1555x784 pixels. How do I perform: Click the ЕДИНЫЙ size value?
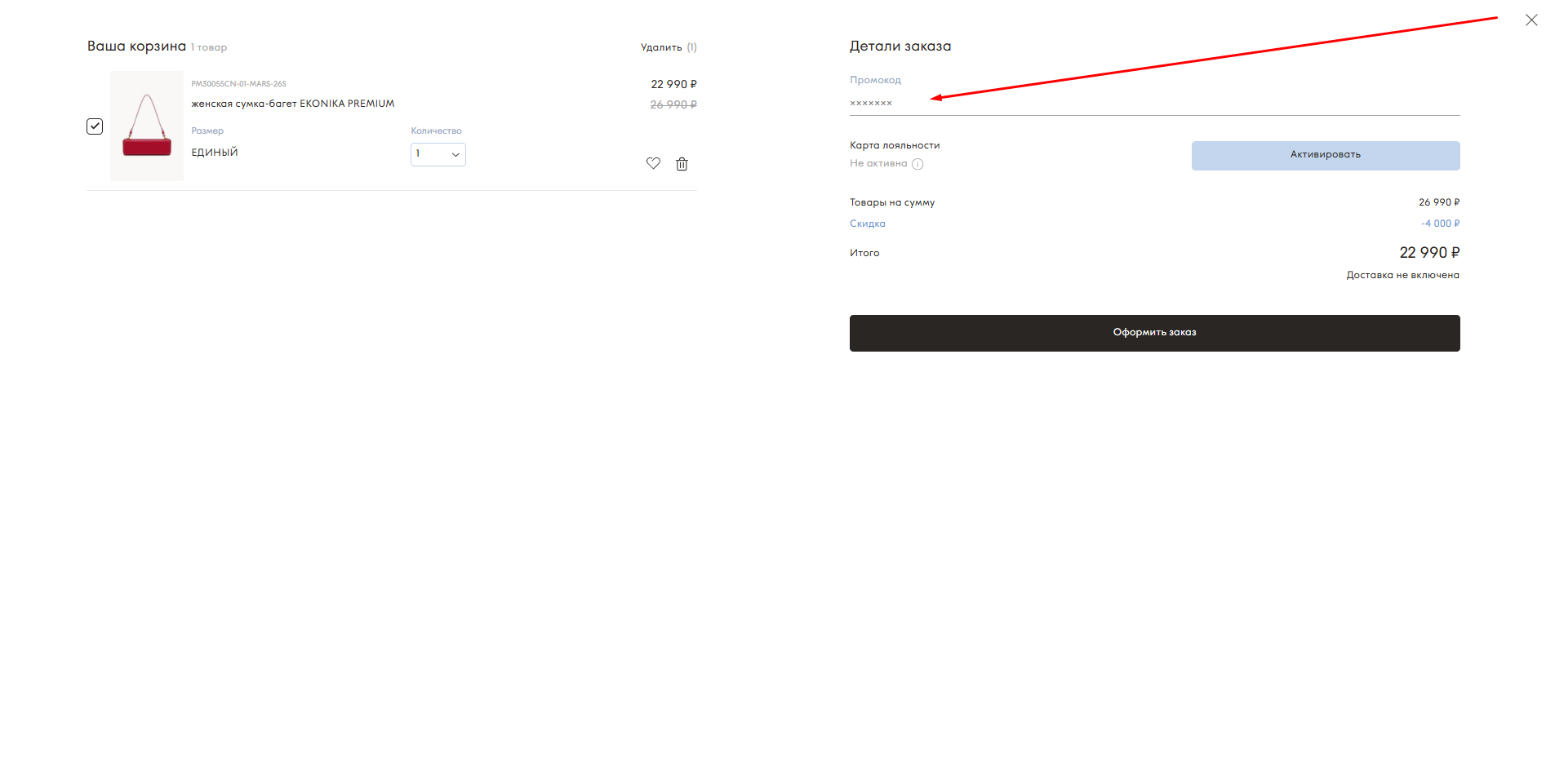pos(215,153)
